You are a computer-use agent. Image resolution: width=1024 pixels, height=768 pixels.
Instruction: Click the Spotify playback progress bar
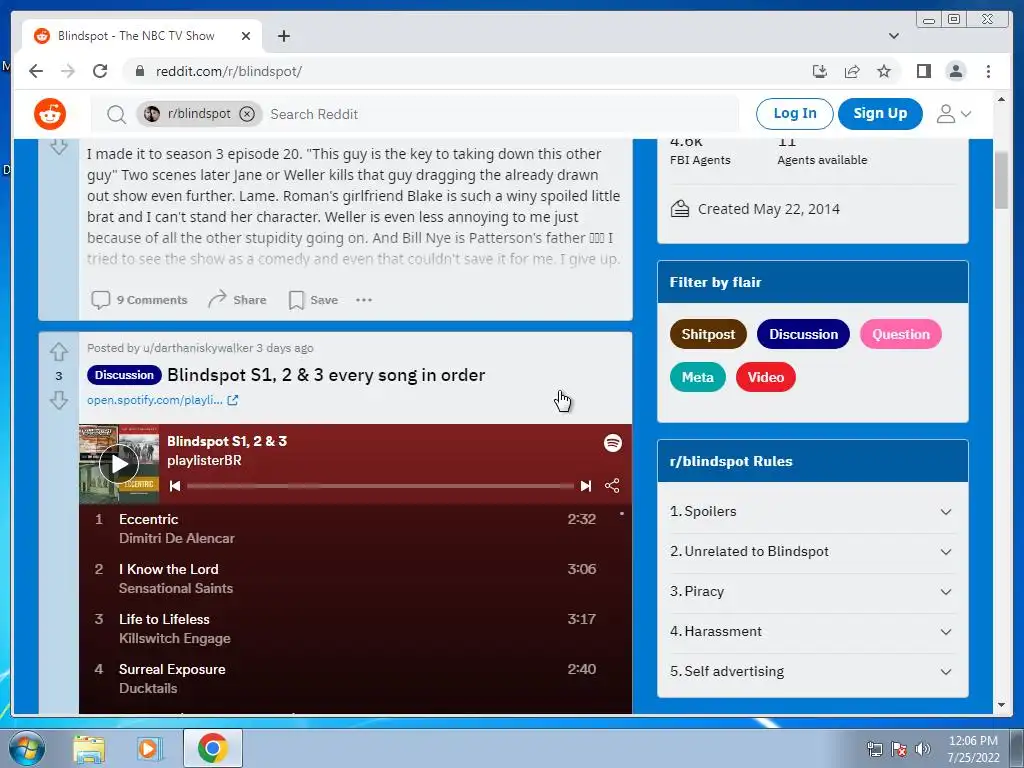click(380, 486)
